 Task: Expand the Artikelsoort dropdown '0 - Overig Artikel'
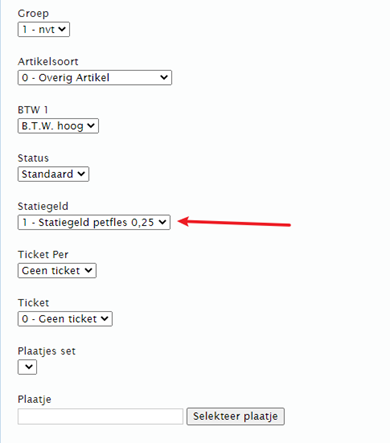click(95, 78)
